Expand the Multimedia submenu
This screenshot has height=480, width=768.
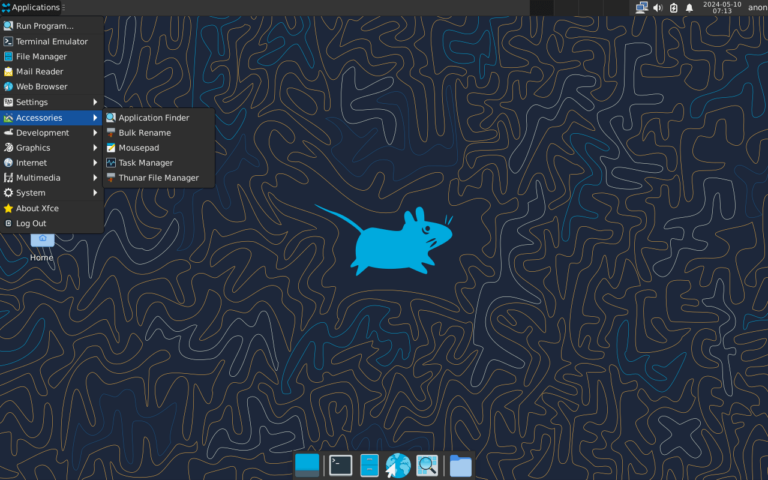52,178
